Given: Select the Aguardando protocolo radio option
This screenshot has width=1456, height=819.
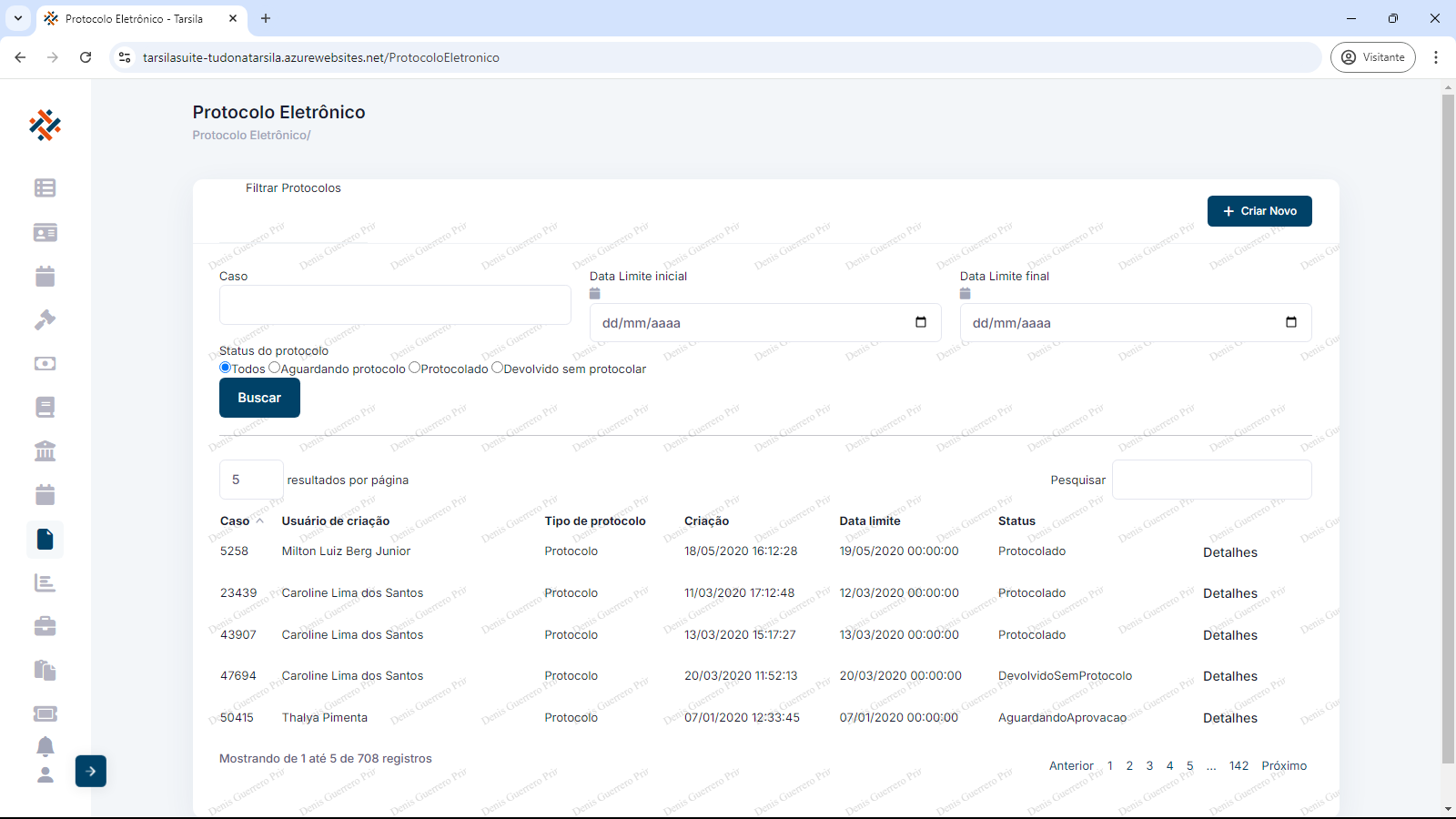Looking at the screenshot, I should click(x=274, y=368).
